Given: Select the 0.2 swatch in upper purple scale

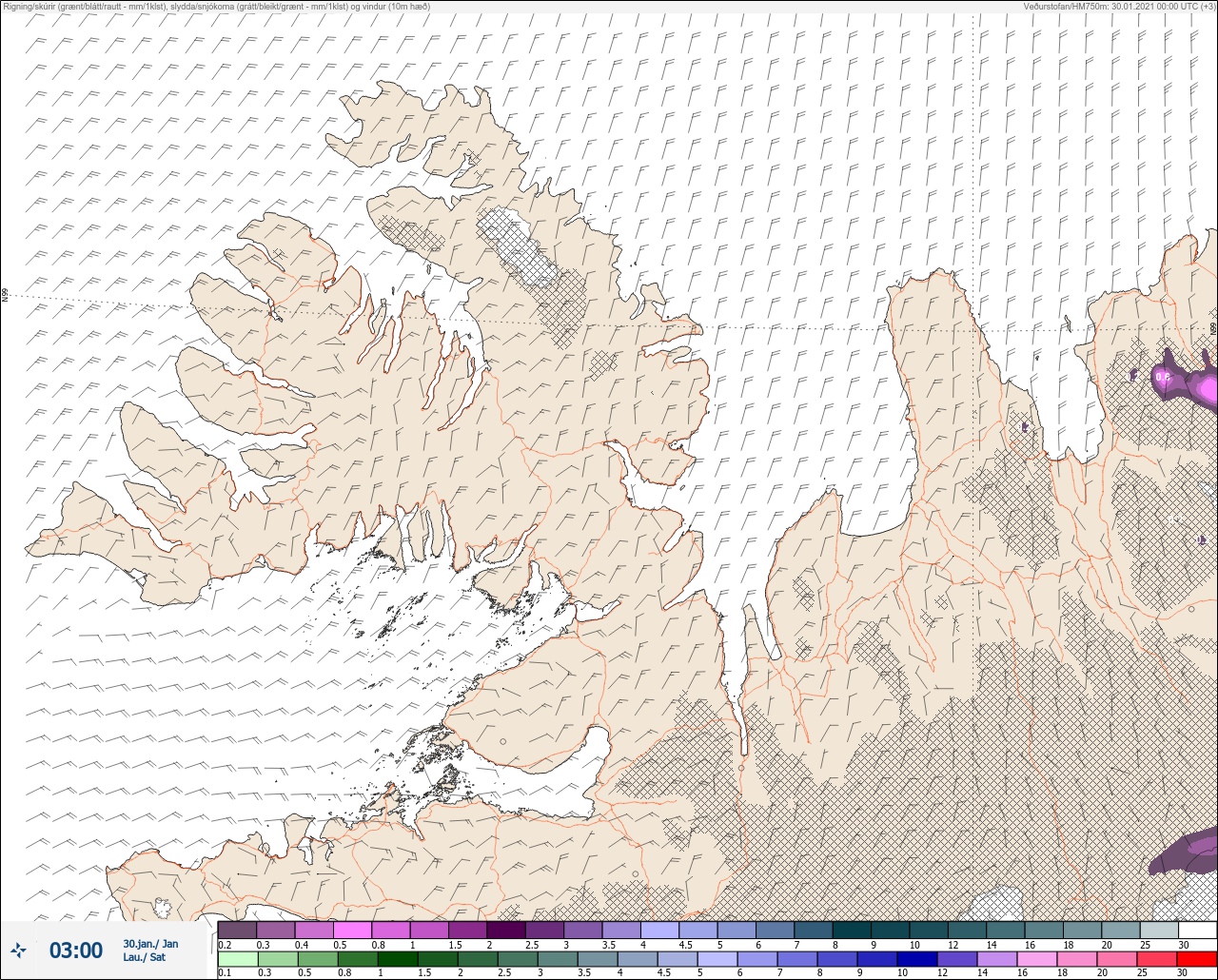Looking at the screenshot, I should click(x=237, y=930).
